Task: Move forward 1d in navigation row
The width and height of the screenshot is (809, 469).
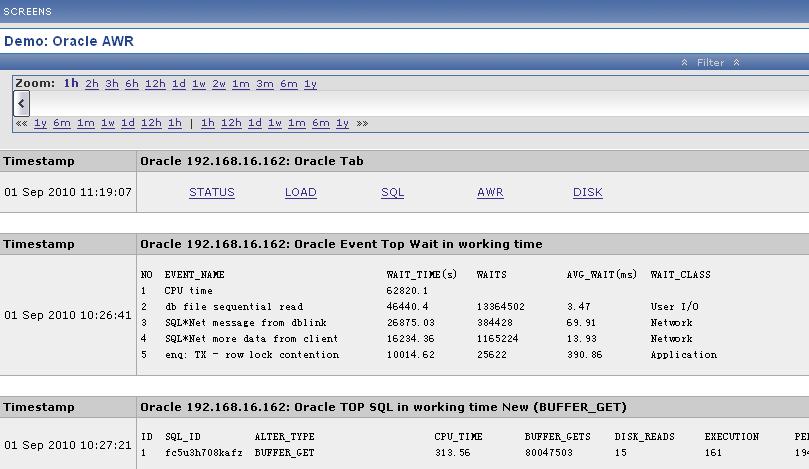Action: point(255,123)
